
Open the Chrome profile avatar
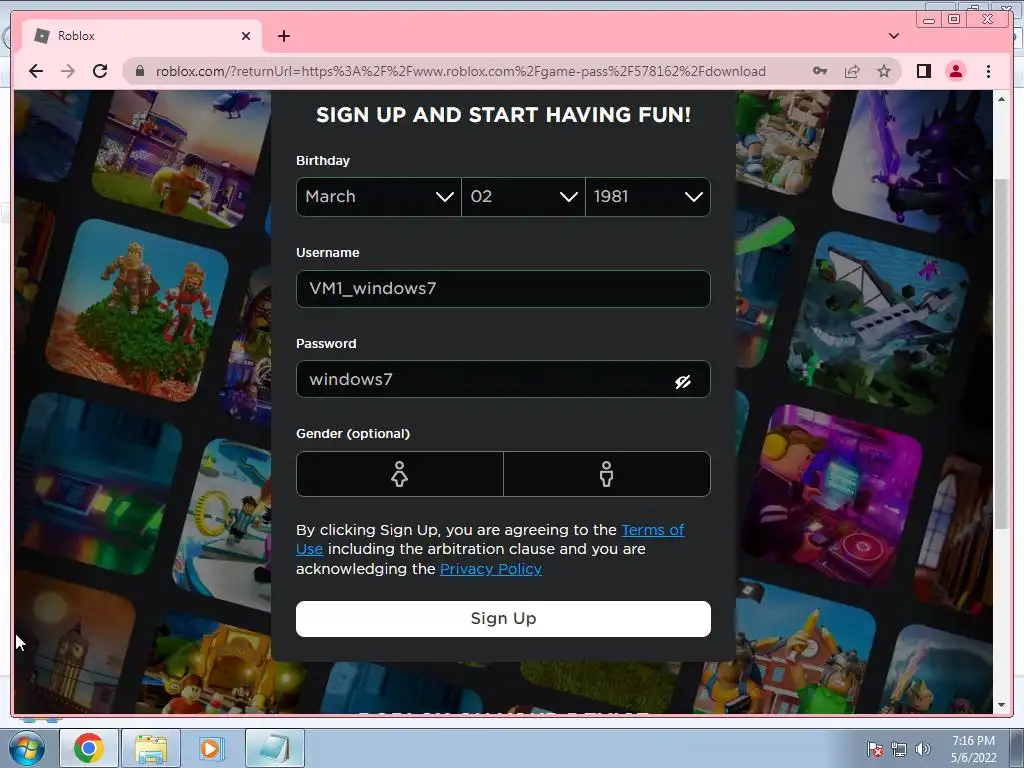(955, 71)
